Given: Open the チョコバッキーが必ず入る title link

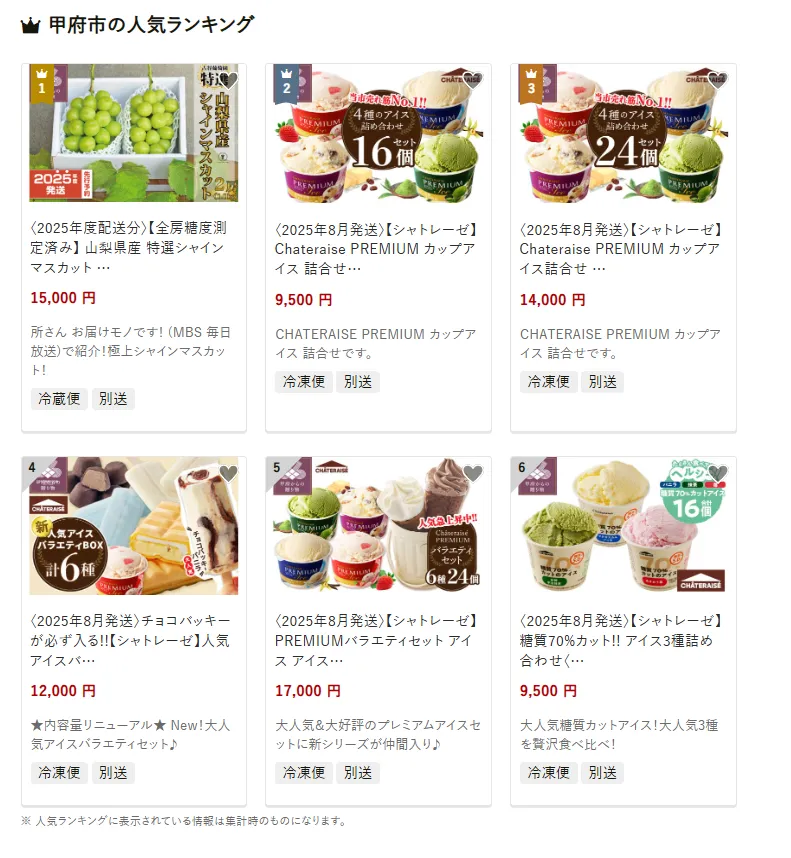Looking at the screenshot, I should (130, 641).
